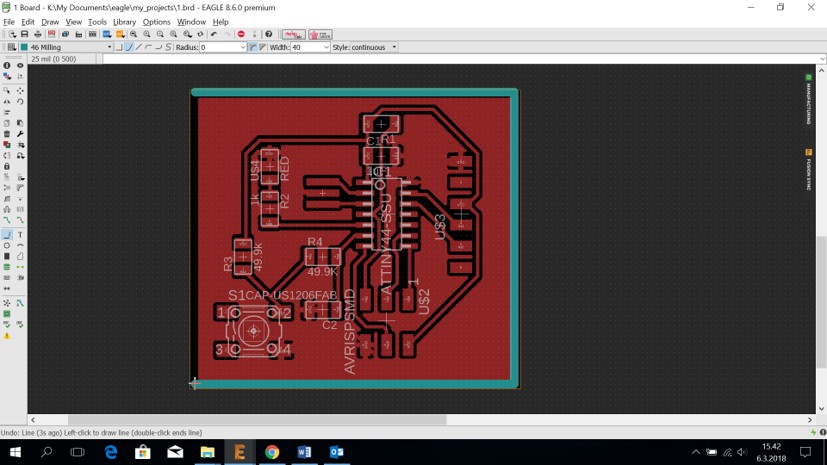Viewport: 827px width, 465px height.
Task: Open the Library menu
Action: pos(124,22)
